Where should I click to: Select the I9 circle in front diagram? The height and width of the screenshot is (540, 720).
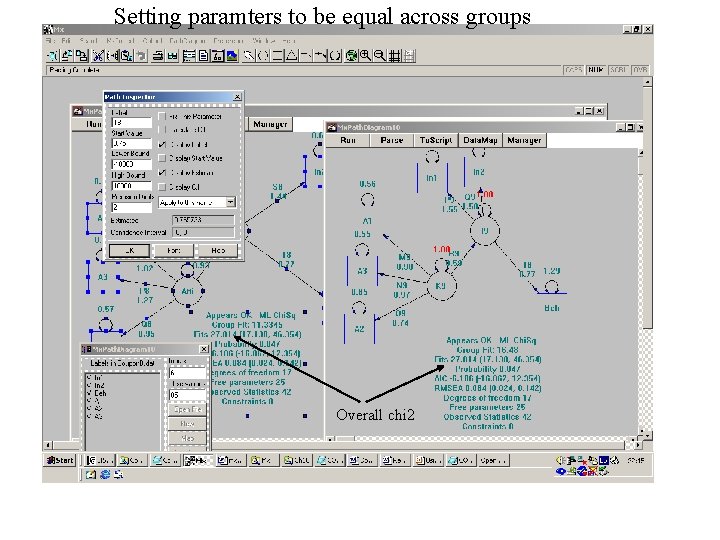[485, 231]
